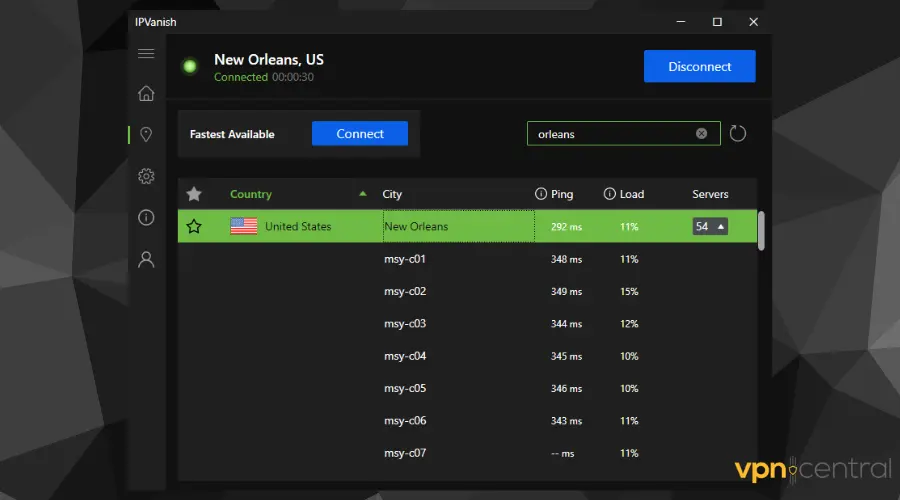Select server msy-c06
The width and height of the screenshot is (900, 500).
click(x=405, y=421)
